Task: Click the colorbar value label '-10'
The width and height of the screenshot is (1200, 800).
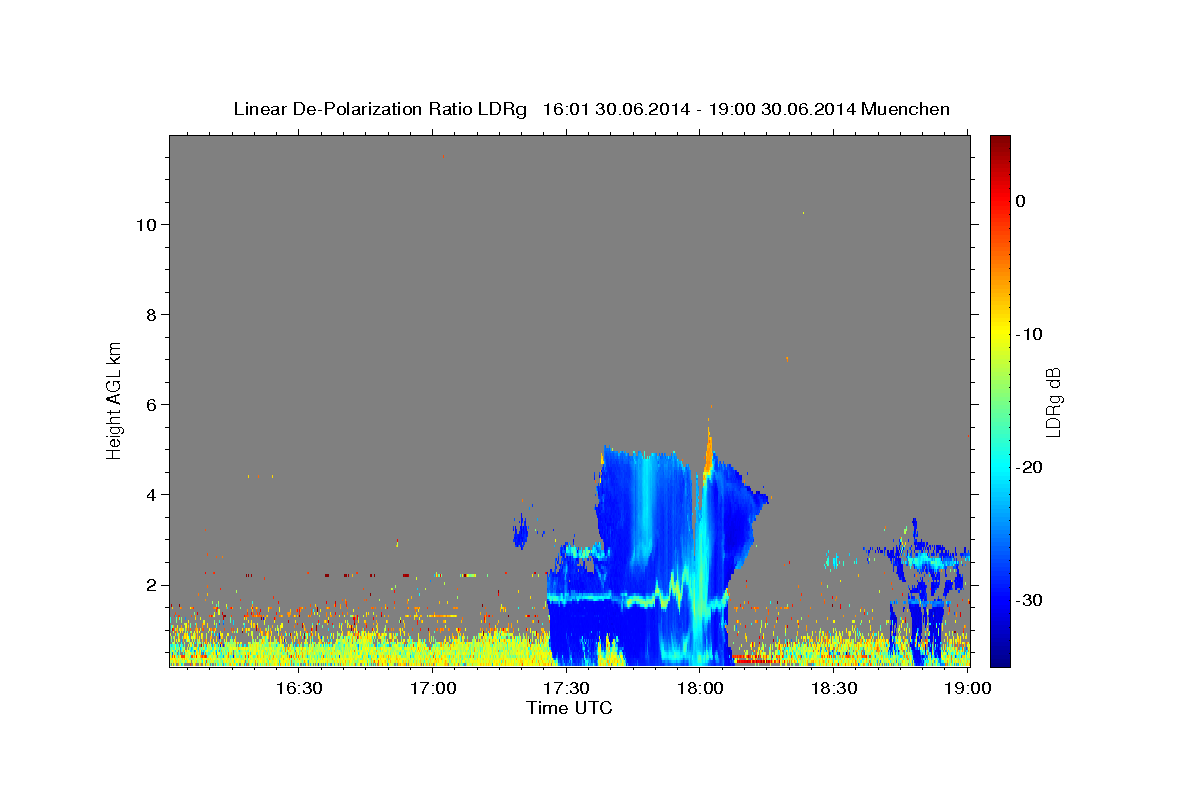Action: pyautogui.click(x=1029, y=334)
